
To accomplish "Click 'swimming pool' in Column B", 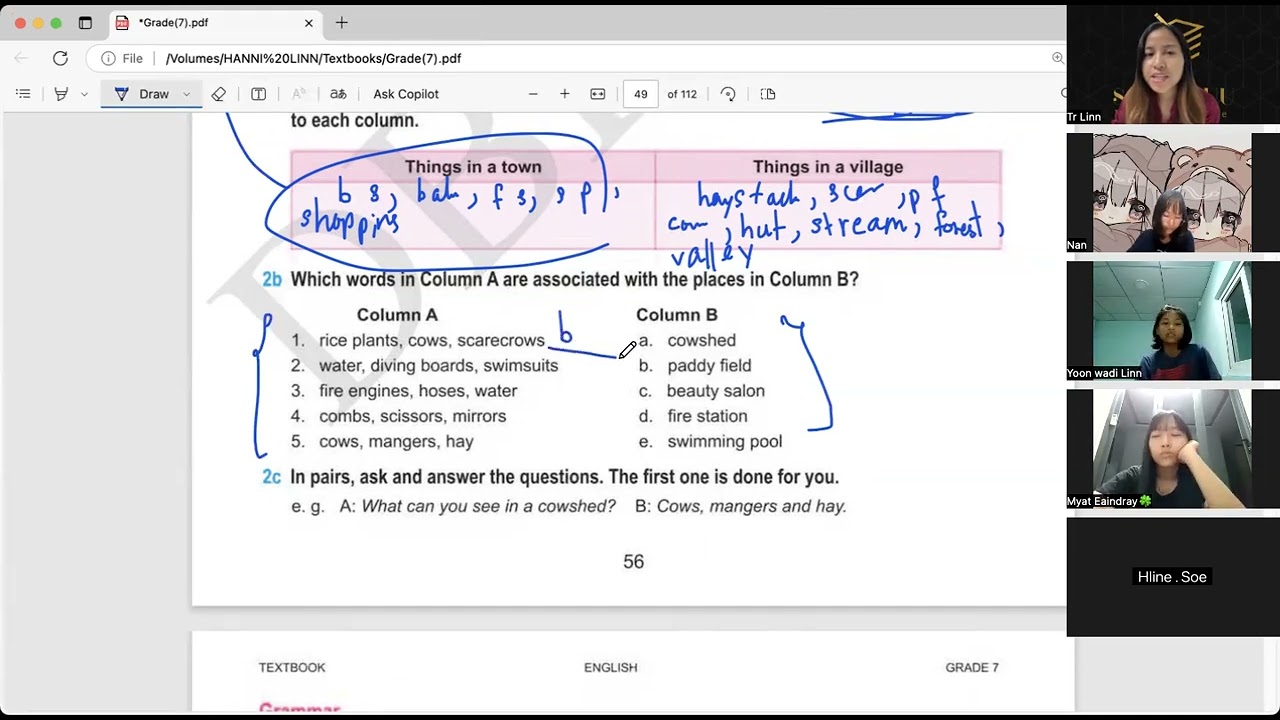I will pos(725,441).
